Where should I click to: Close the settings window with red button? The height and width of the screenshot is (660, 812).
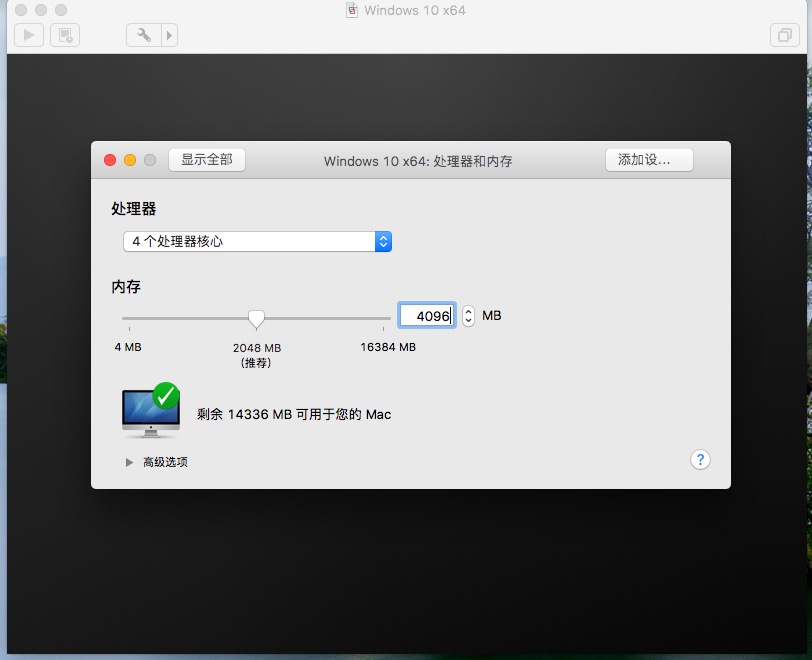(x=109, y=159)
